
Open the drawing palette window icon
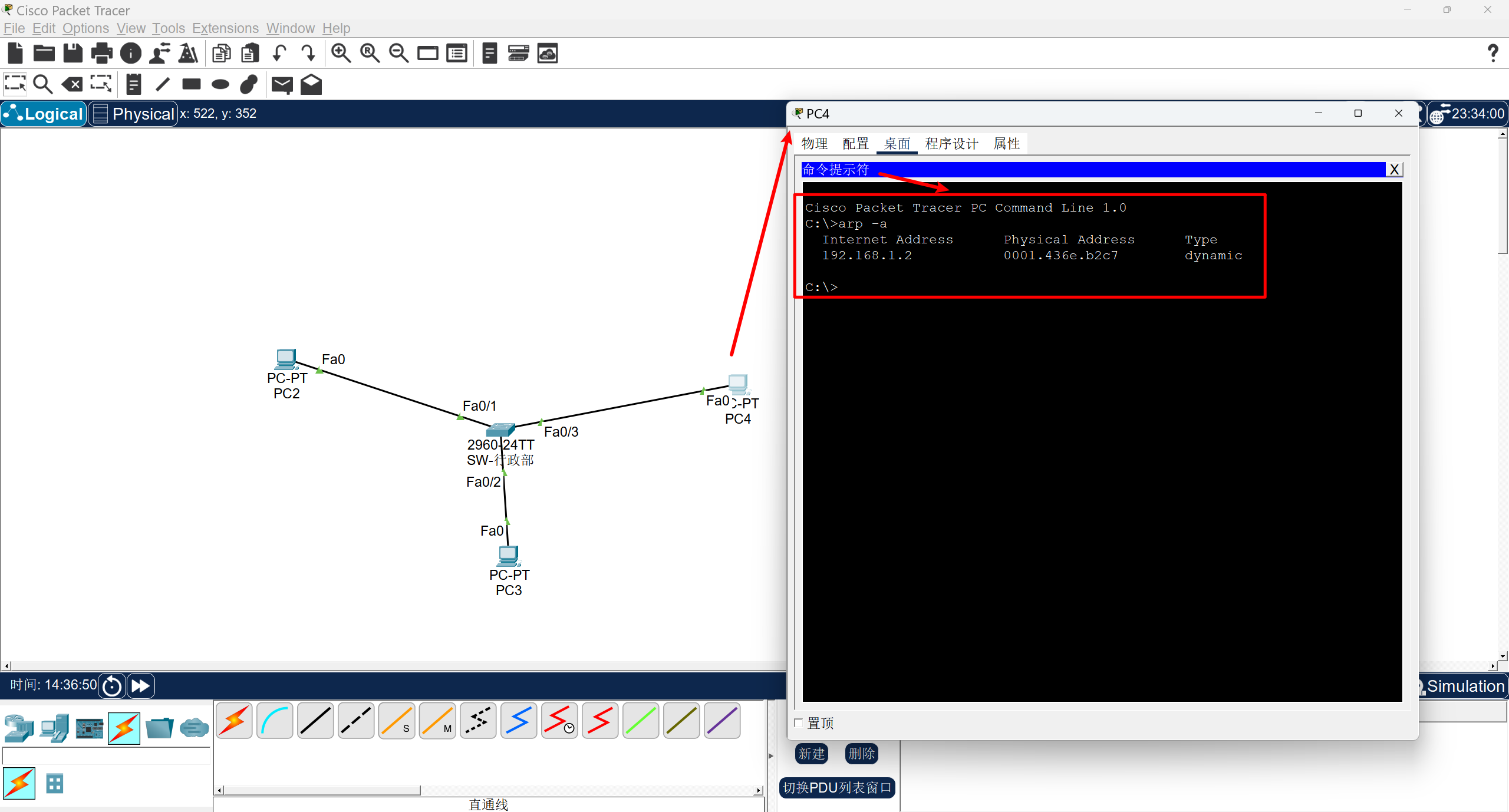click(x=428, y=53)
